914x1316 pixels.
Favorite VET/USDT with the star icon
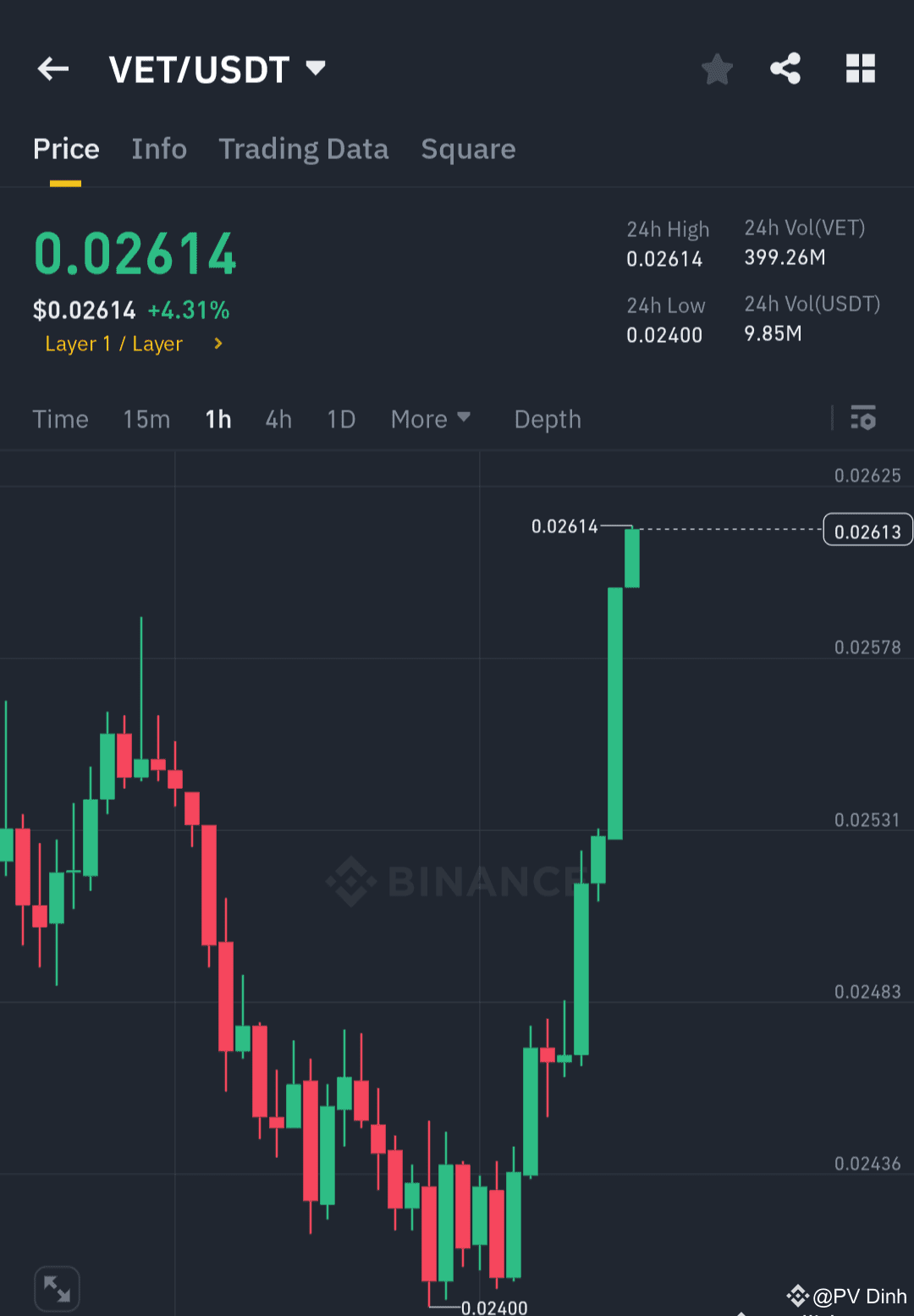717,69
